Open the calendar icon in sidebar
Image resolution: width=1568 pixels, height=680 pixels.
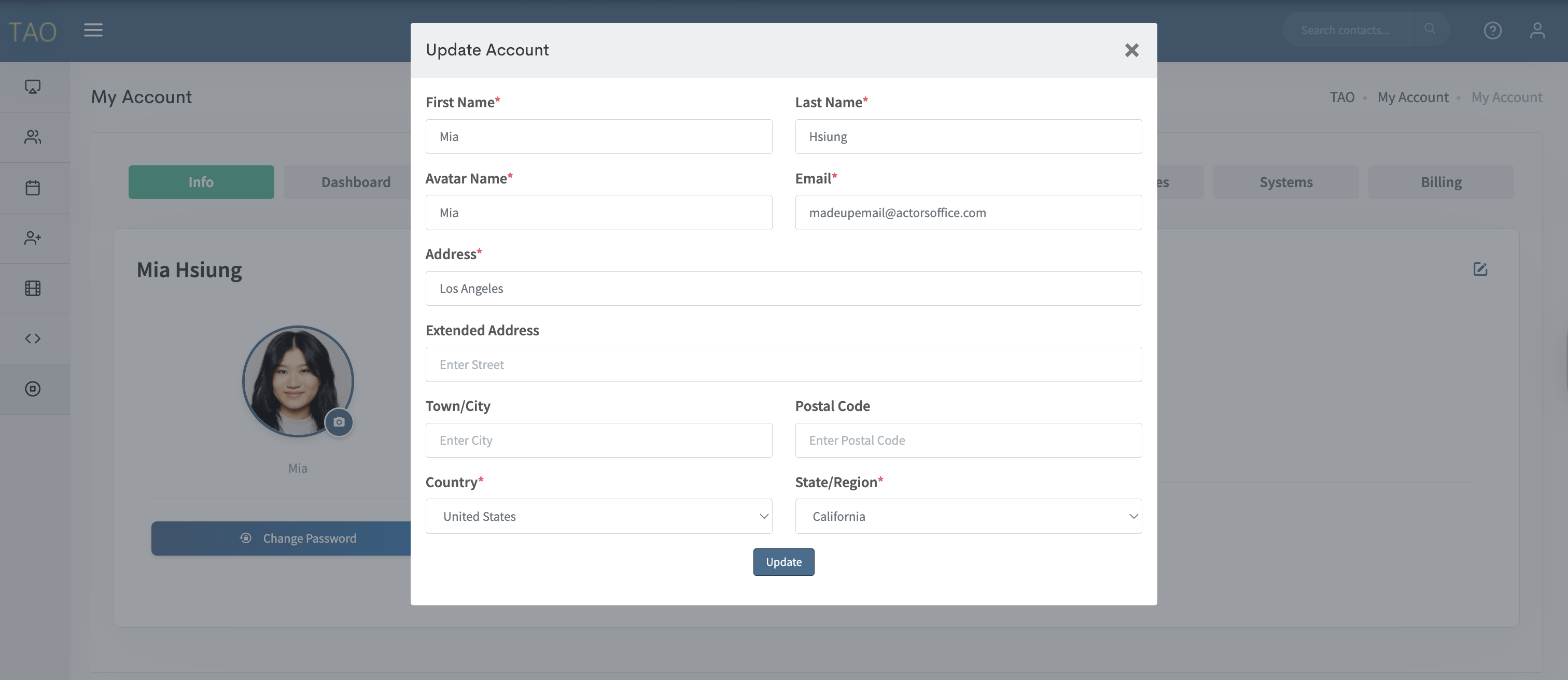(x=33, y=187)
